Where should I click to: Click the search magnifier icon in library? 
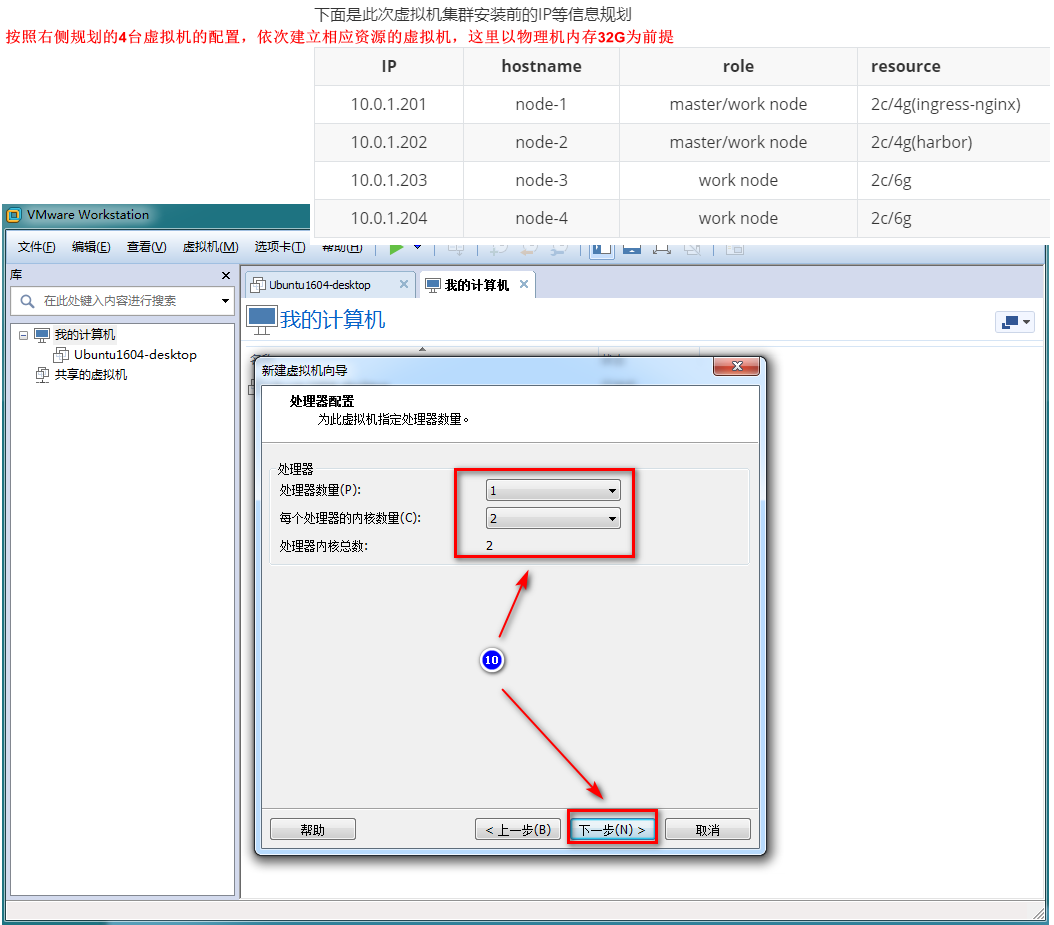[x=26, y=301]
